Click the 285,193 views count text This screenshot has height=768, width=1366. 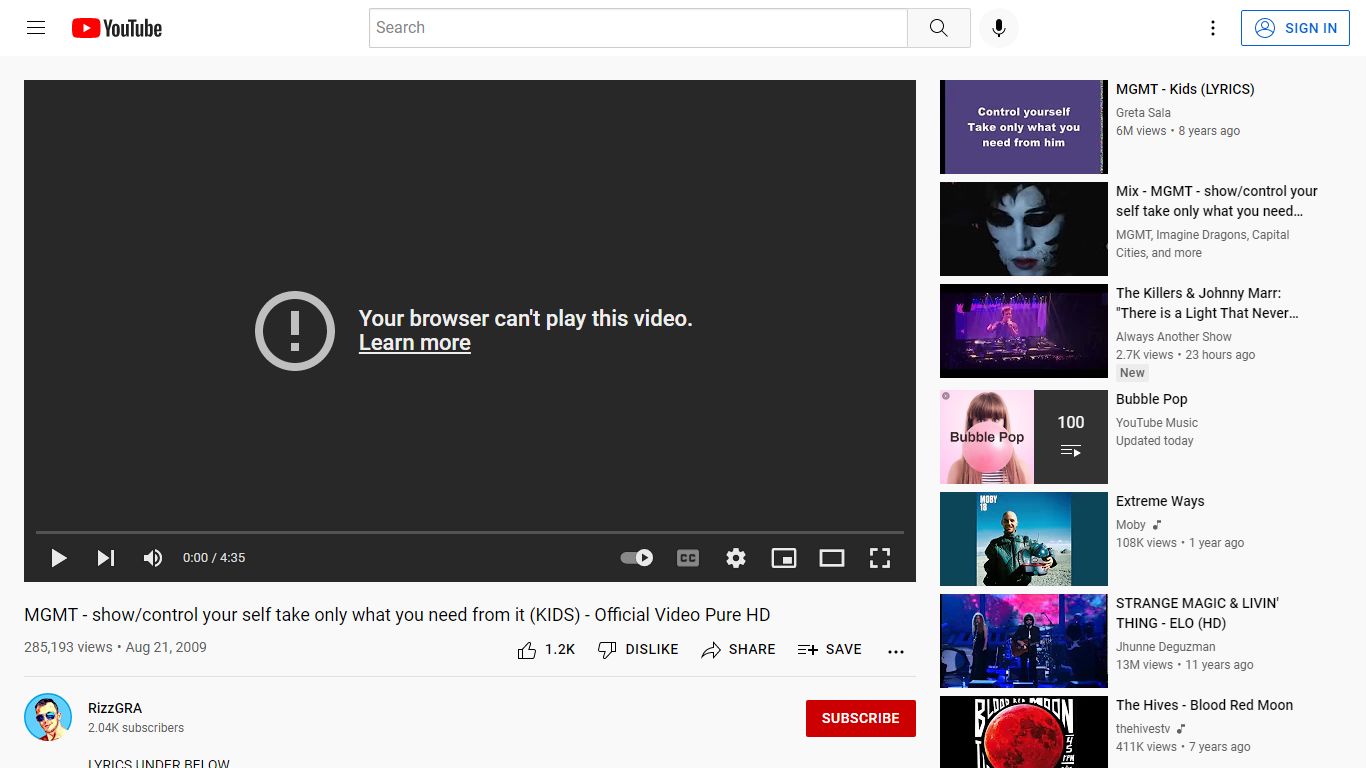point(68,647)
